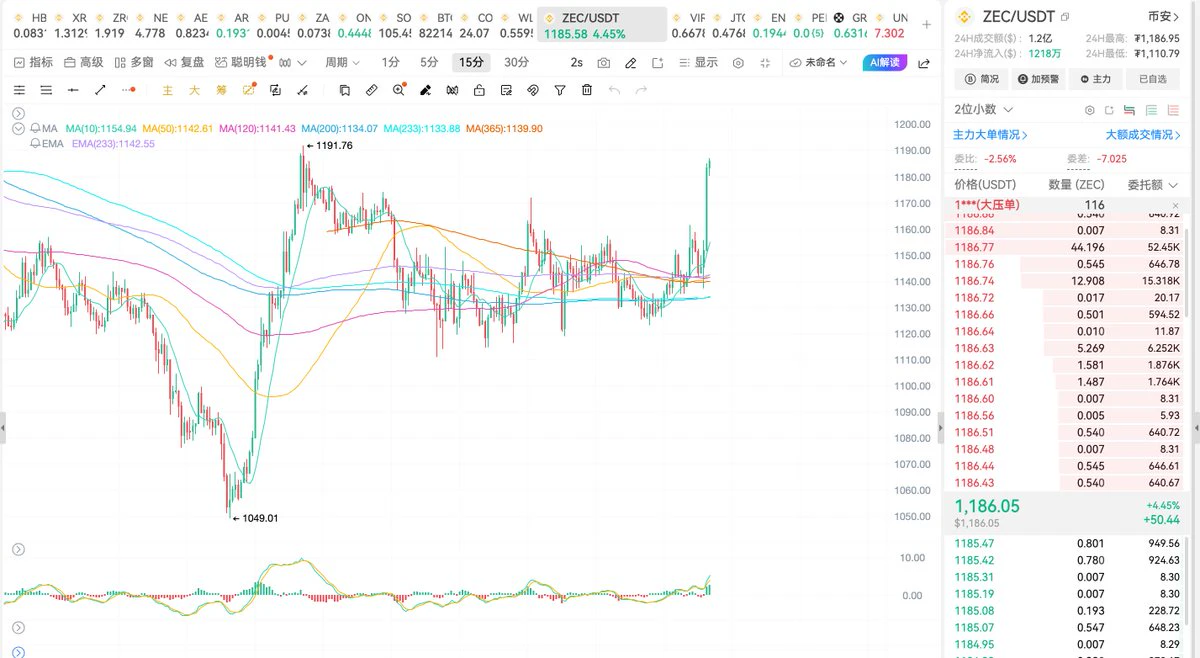Image resolution: width=1200 pixels, height=658 pixels.
Task: Open the 主力大单情况 link
Action: click(990, 134)
